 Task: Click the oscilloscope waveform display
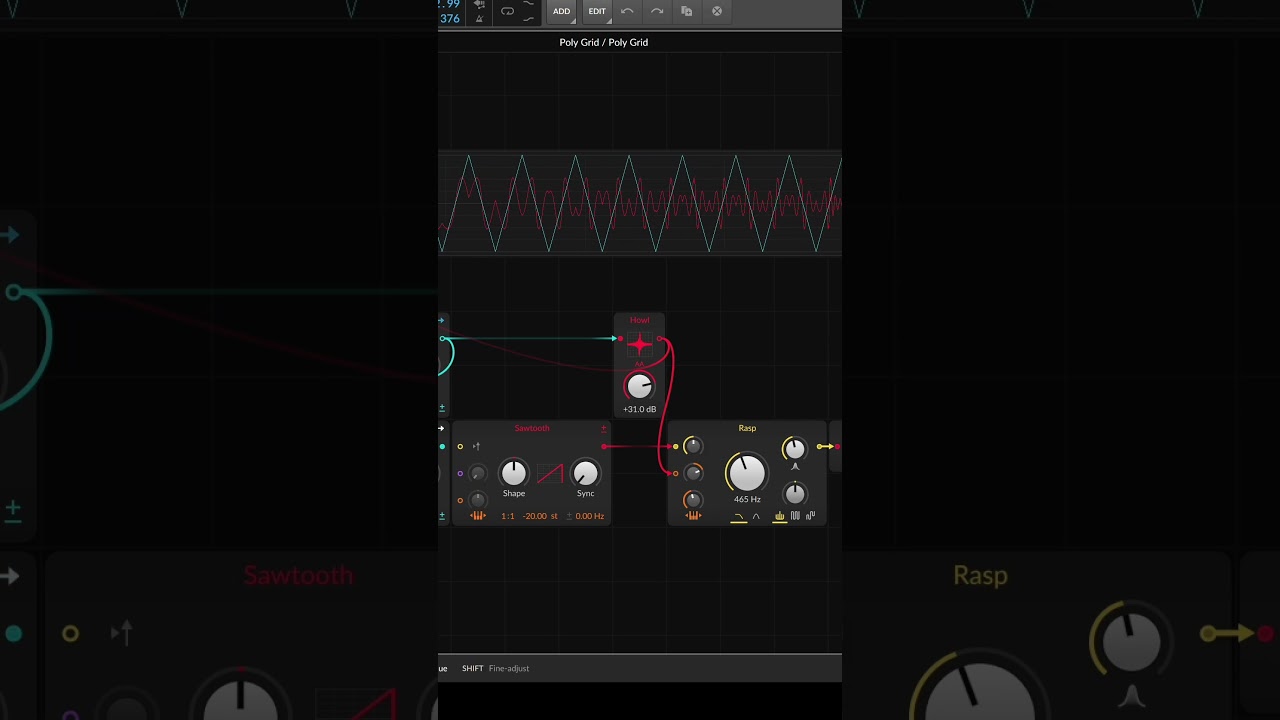[x=640, y=203]
